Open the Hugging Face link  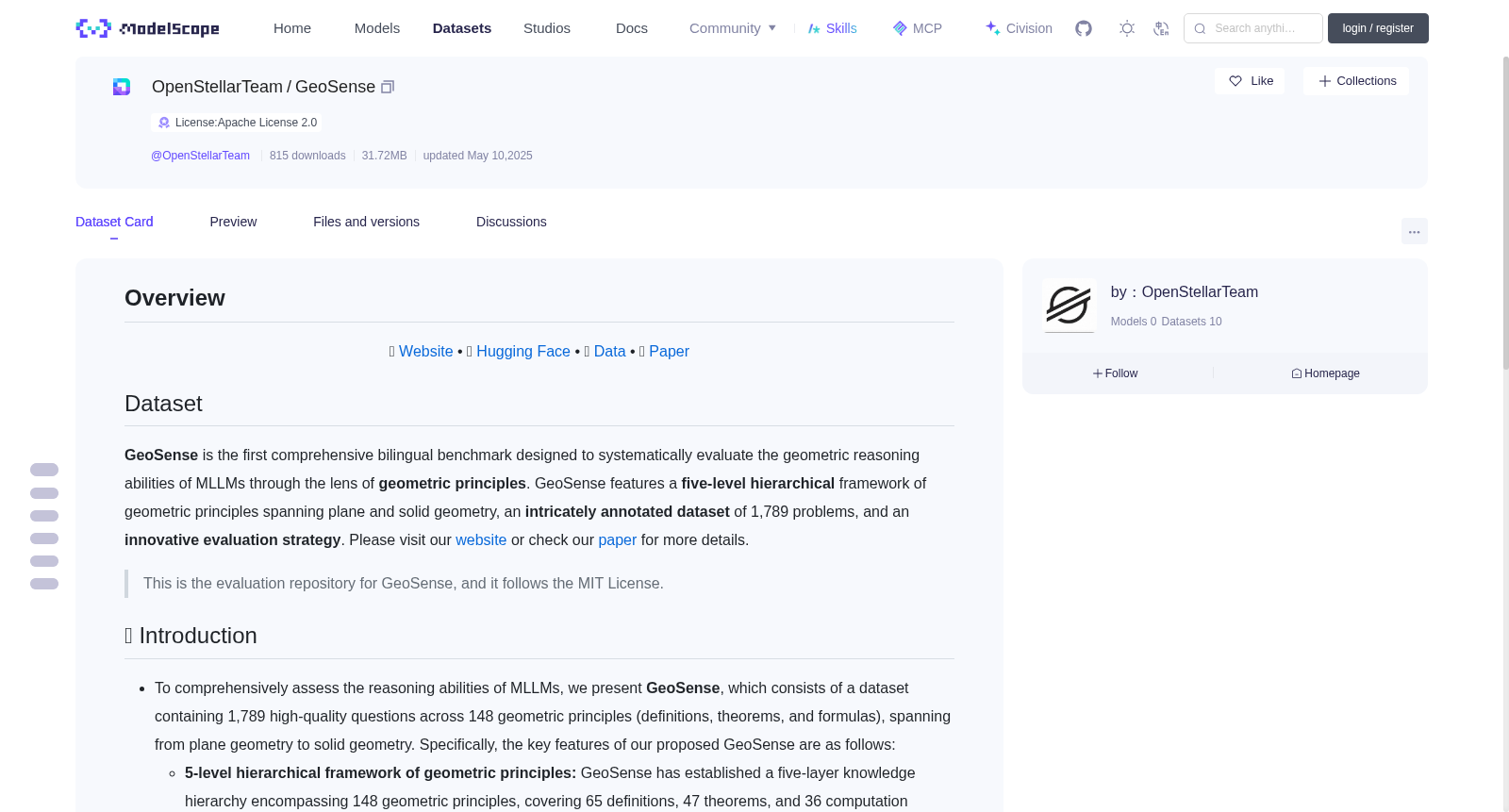523,351
